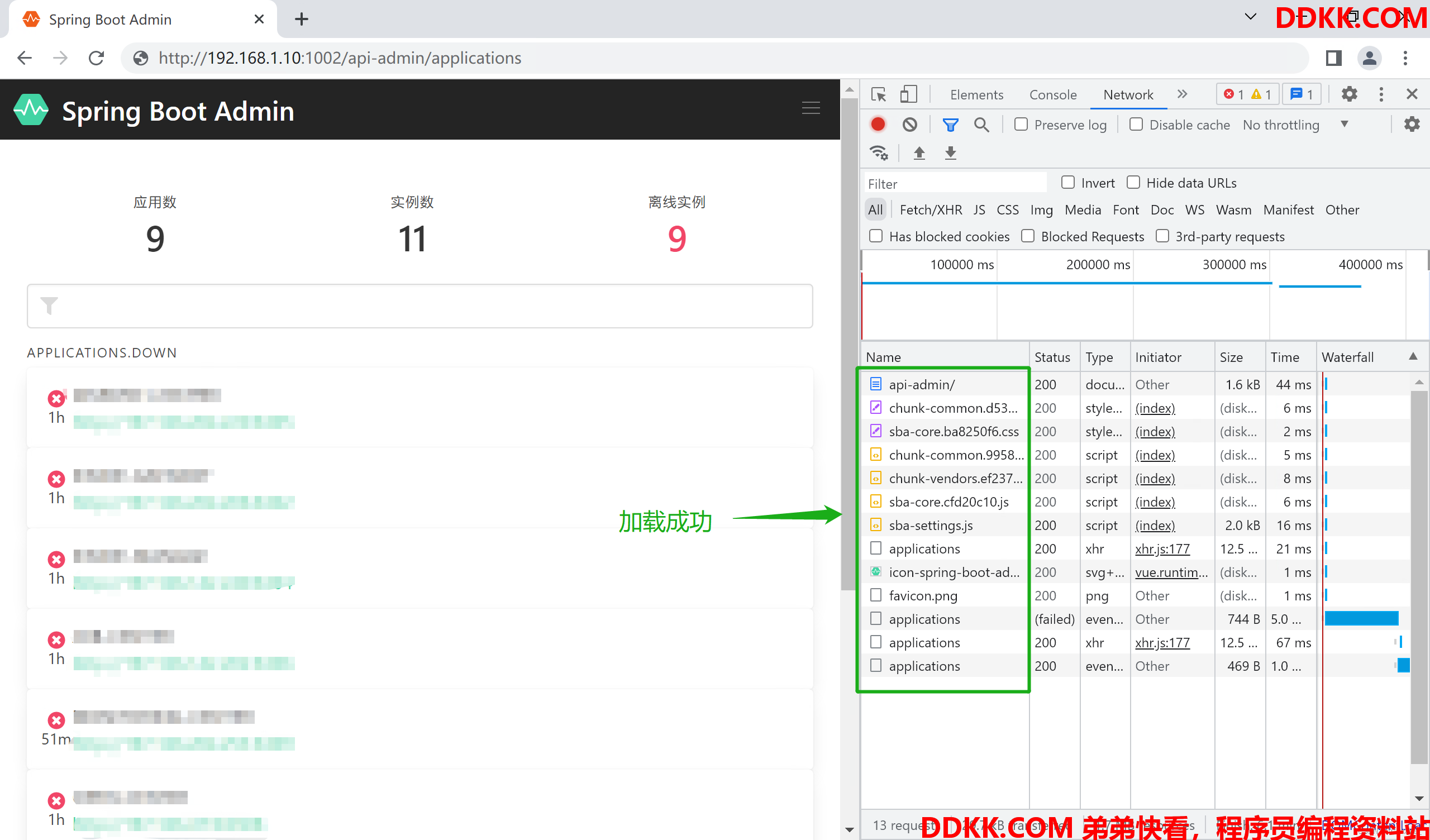Open the side panel icon in Chrome toolbar
1430x840 pixels.
[x=1333, y=58]
